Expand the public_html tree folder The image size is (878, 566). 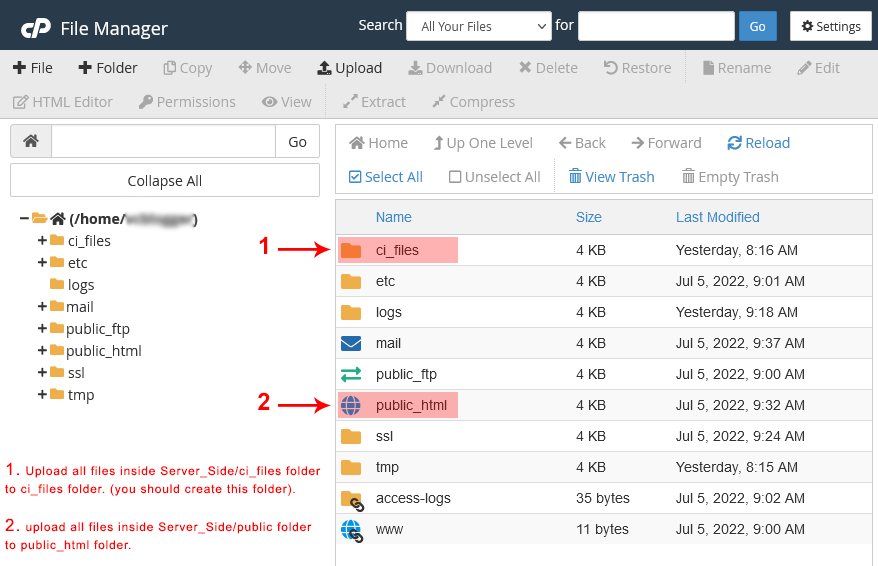pos(42,350)
